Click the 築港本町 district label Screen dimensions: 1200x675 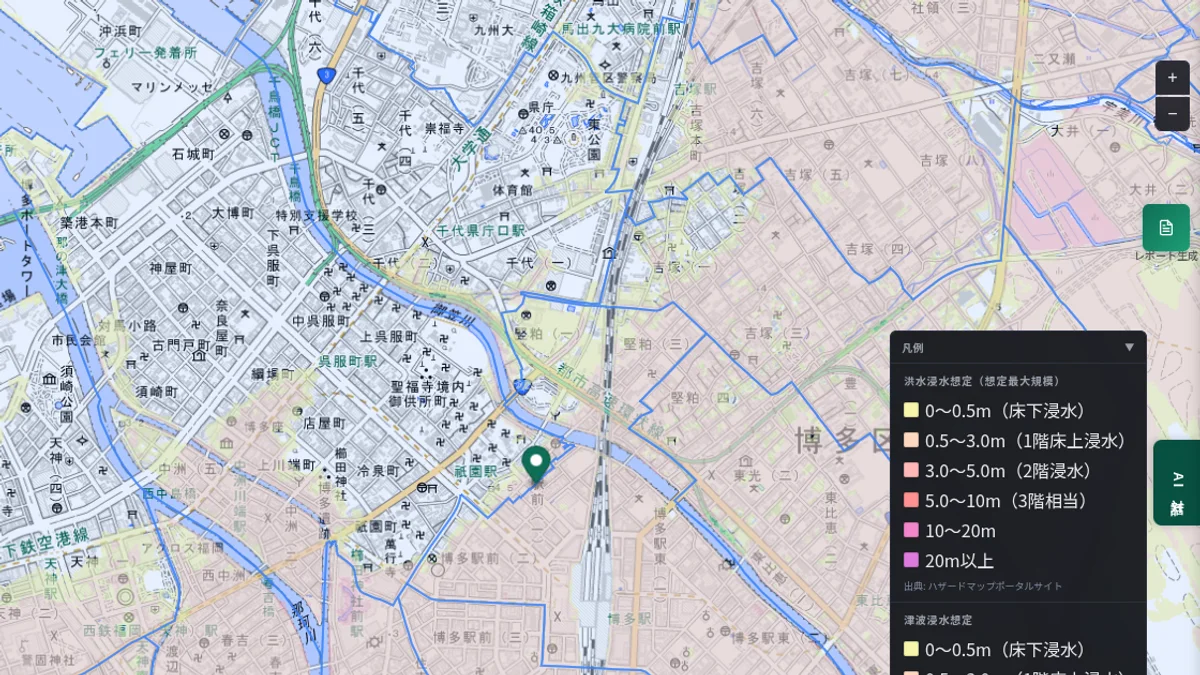[x=89, y=222]
